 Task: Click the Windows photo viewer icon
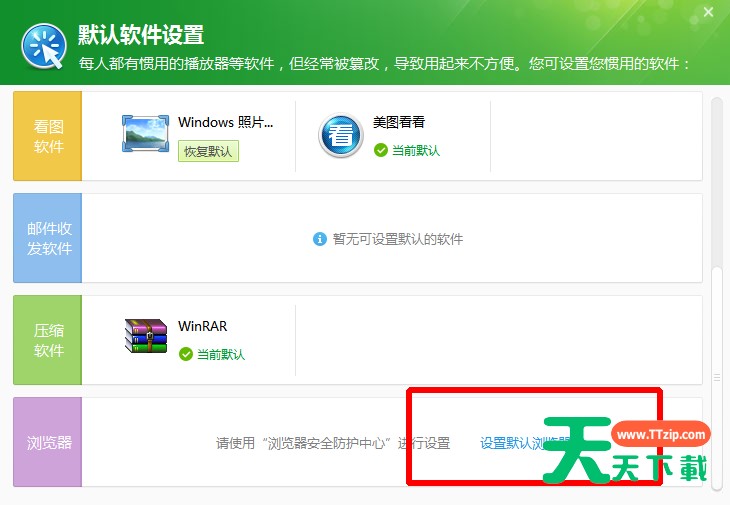coord(145,133)
